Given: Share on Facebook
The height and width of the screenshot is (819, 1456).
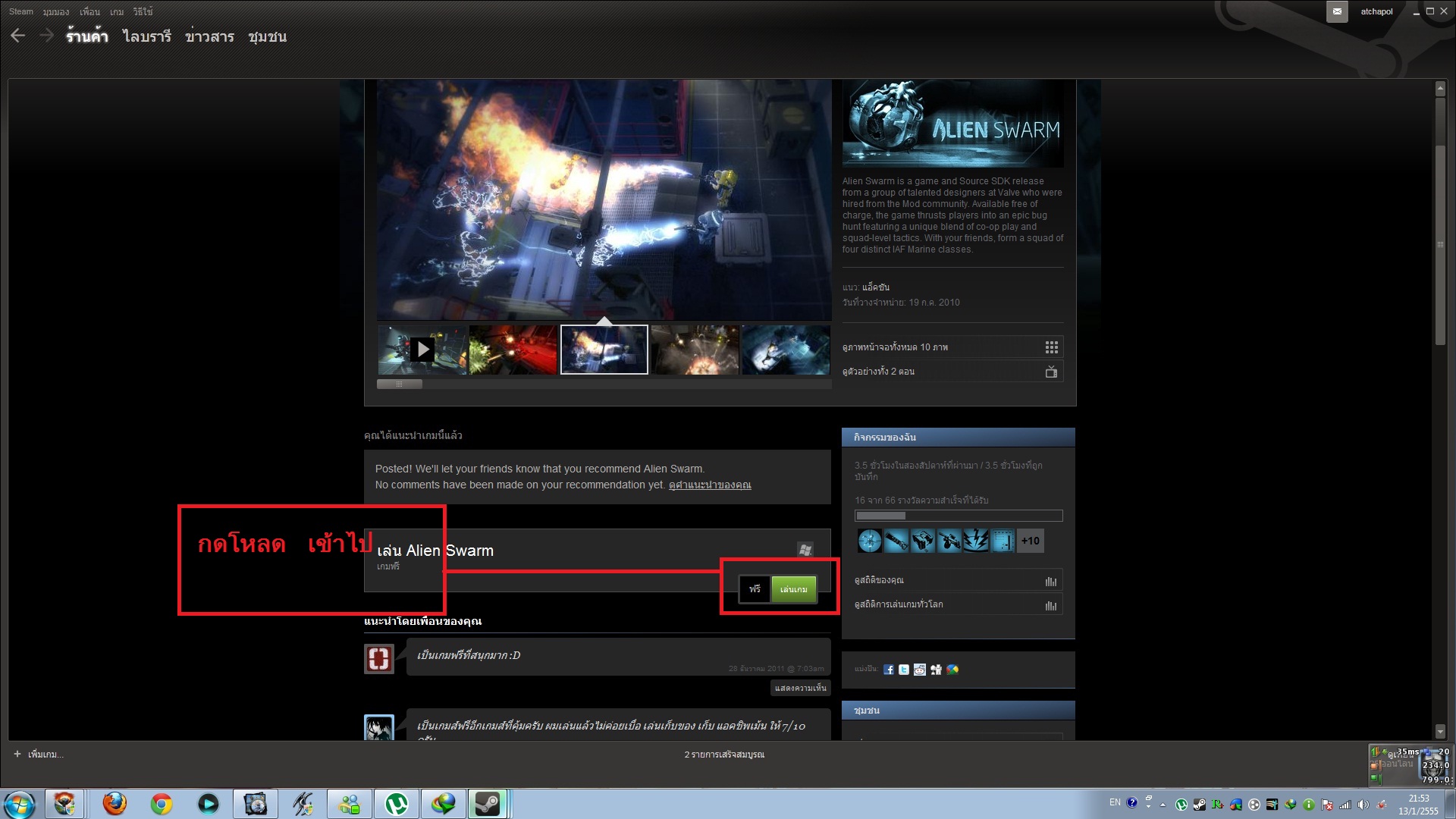Looking at the screenshot, I should (889, 670).
